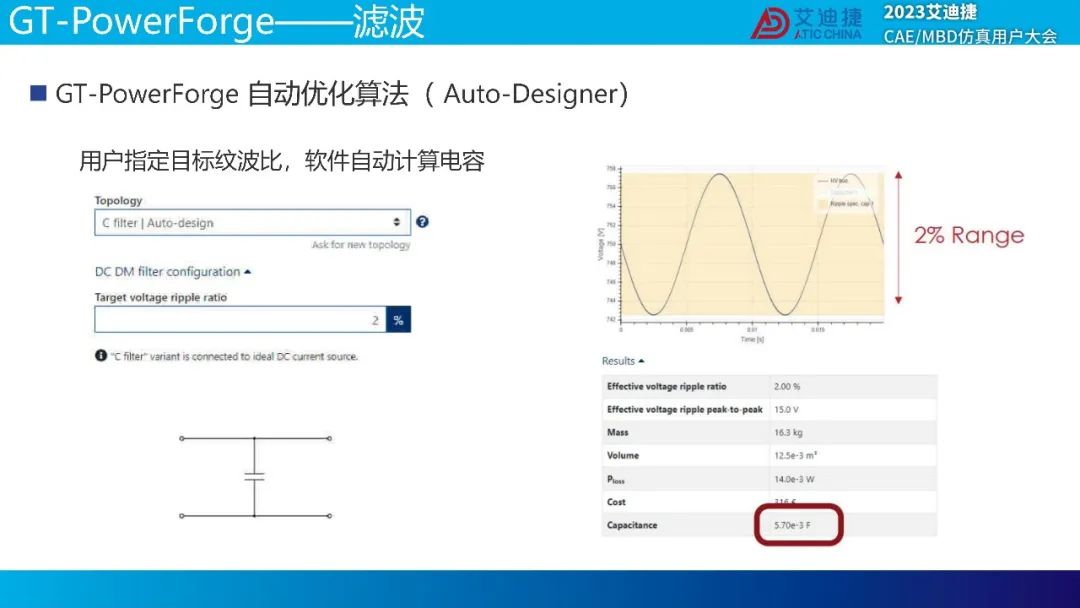Viewport: 1080px width, 608px height.
Task: Select the 12.5e-3 m³ value
Action: 796,455
